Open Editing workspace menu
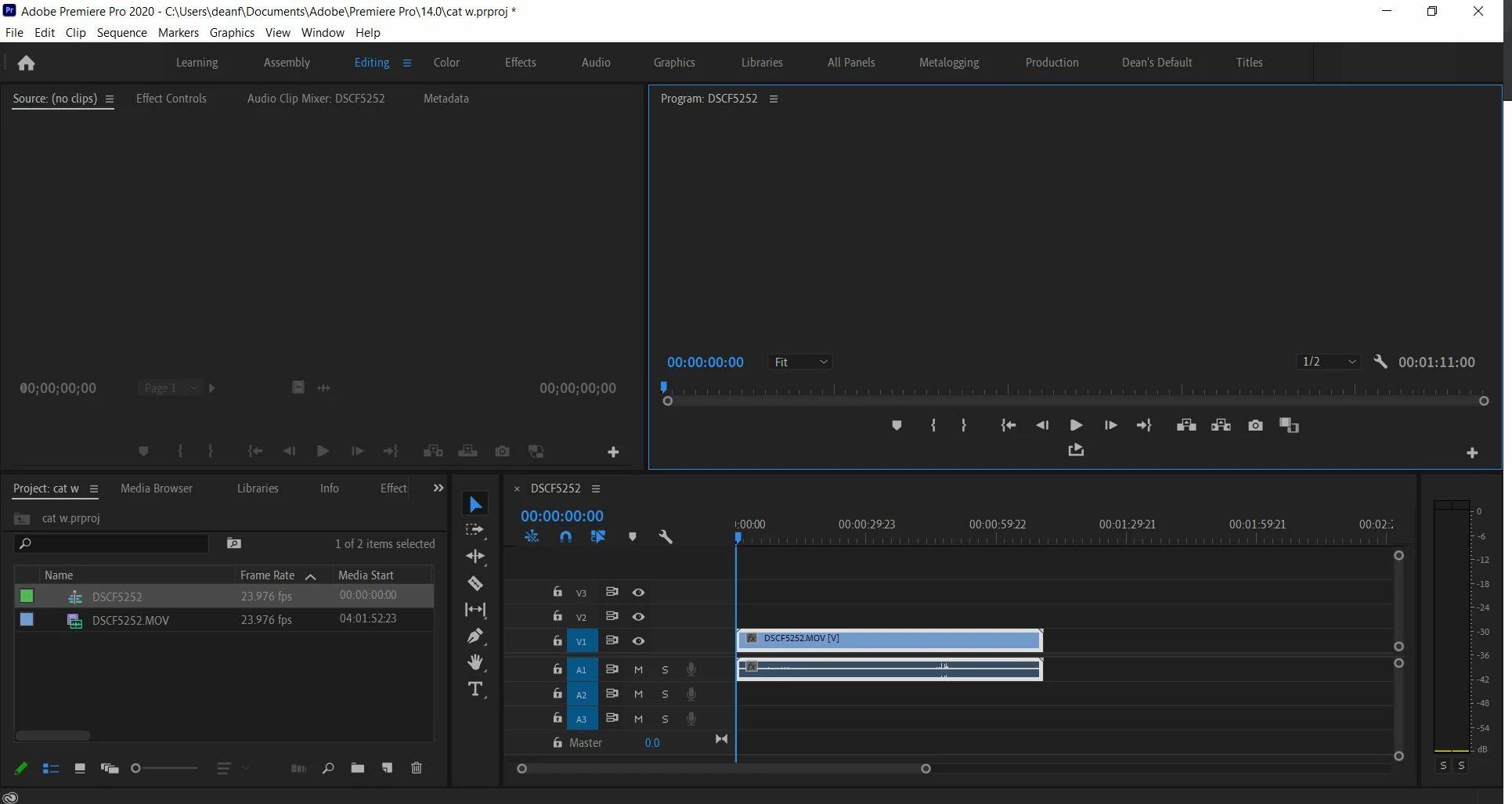The height and width of the screenshot is (804, 1512). point(407,63)
